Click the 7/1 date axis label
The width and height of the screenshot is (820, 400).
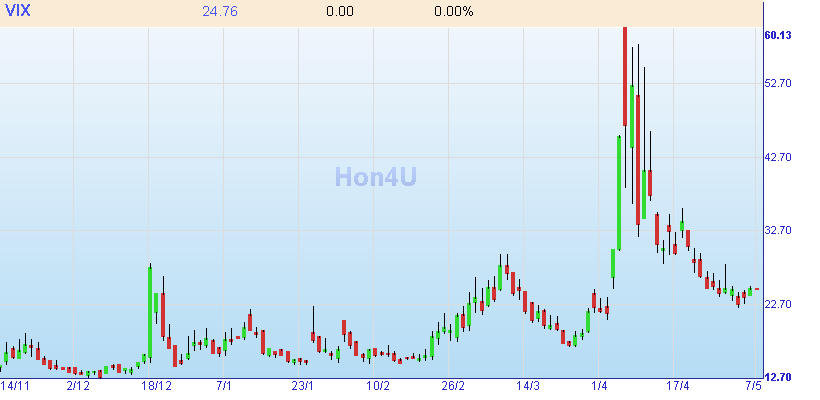[224, 386]
